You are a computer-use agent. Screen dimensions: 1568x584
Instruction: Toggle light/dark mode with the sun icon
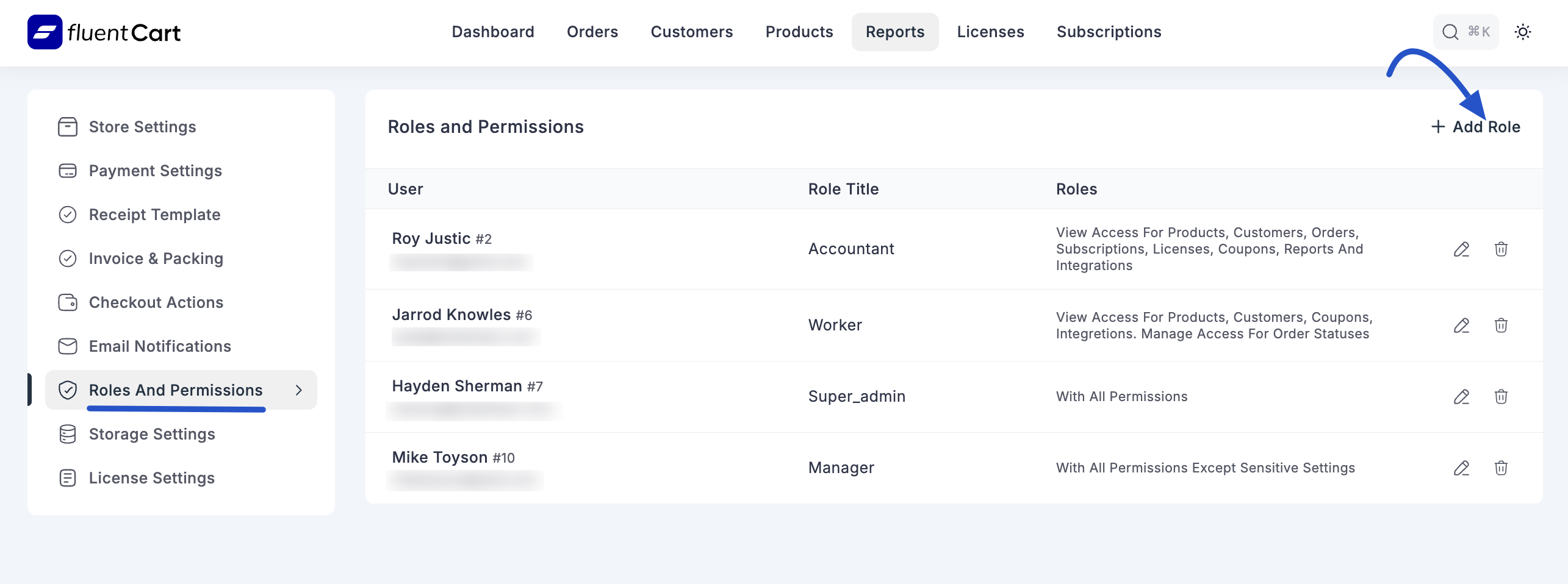click(1523, 32)
